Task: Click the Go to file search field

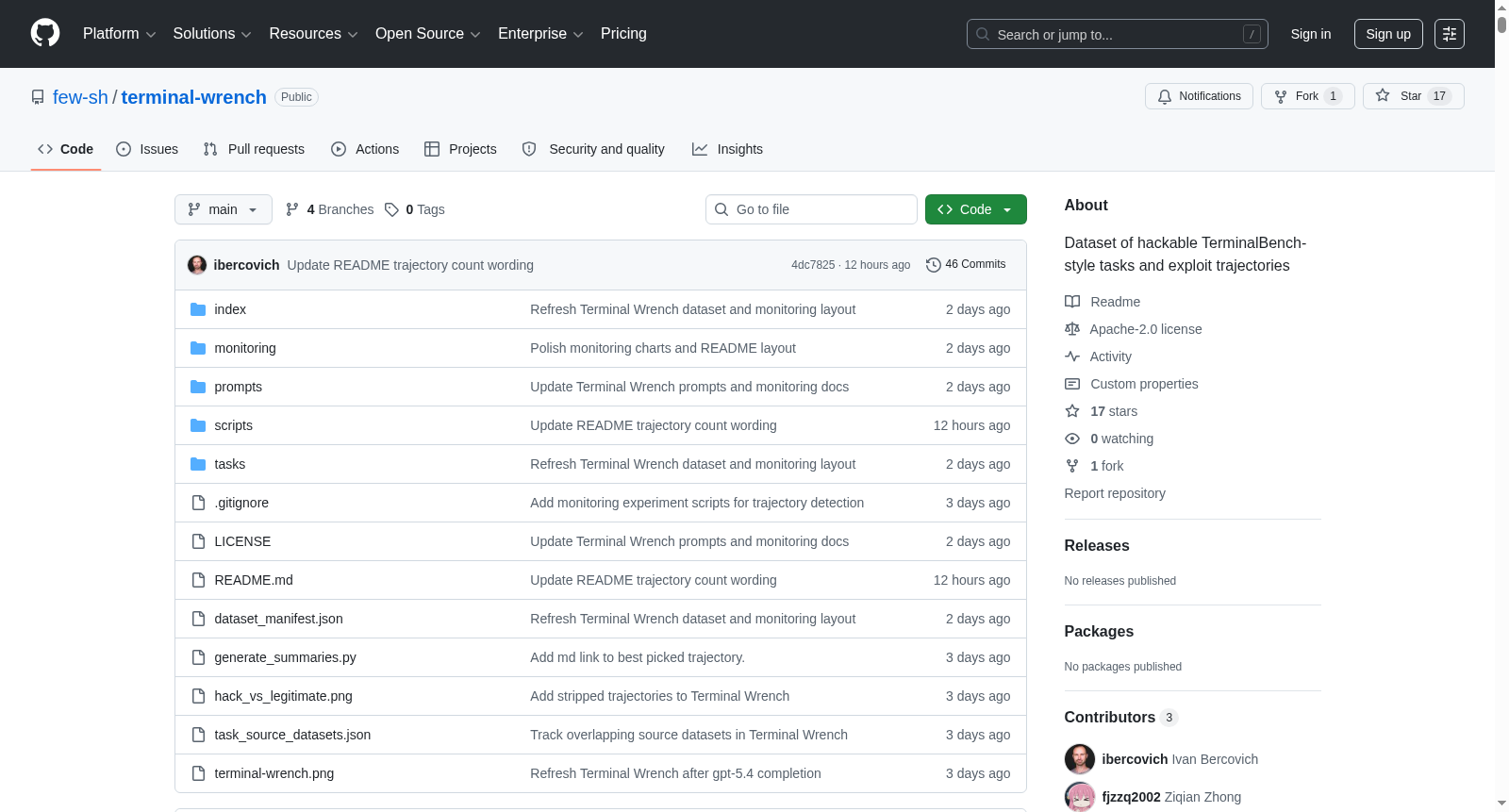Action: click(811, 209)
